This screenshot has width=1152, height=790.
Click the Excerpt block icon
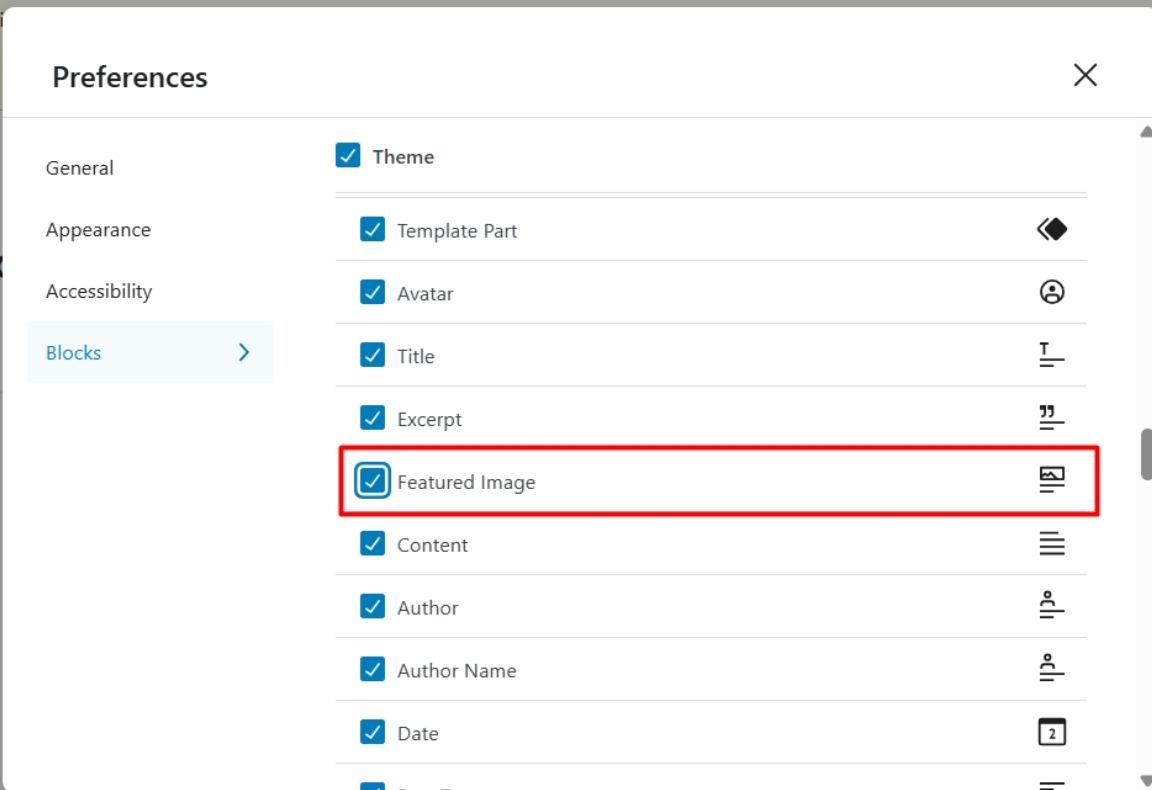tap(1051, 417)
